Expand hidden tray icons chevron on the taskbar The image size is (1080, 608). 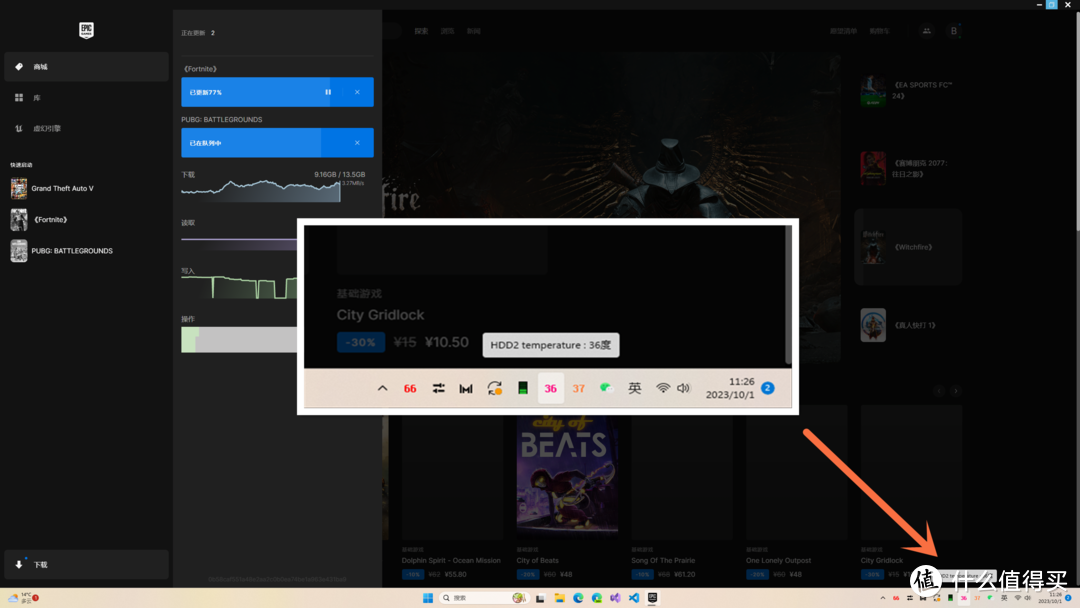pos(883,598)
